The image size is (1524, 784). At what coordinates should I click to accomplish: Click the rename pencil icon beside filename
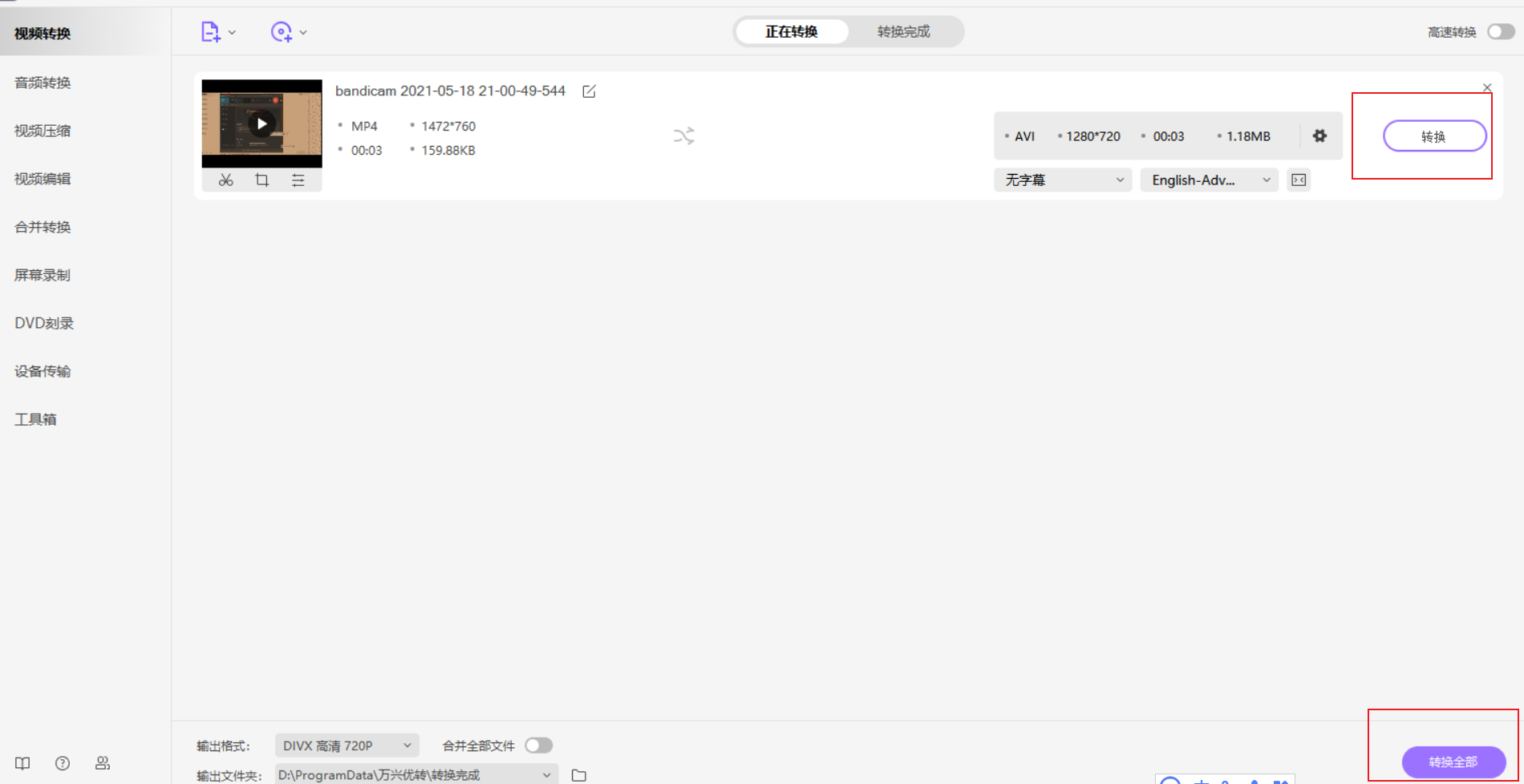(589, 91)
